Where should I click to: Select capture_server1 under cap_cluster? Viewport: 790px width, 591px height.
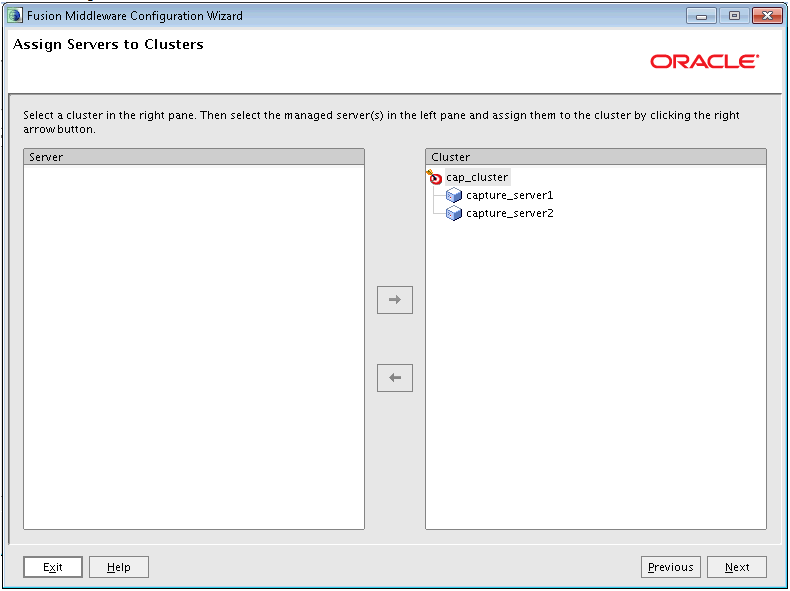509,195
